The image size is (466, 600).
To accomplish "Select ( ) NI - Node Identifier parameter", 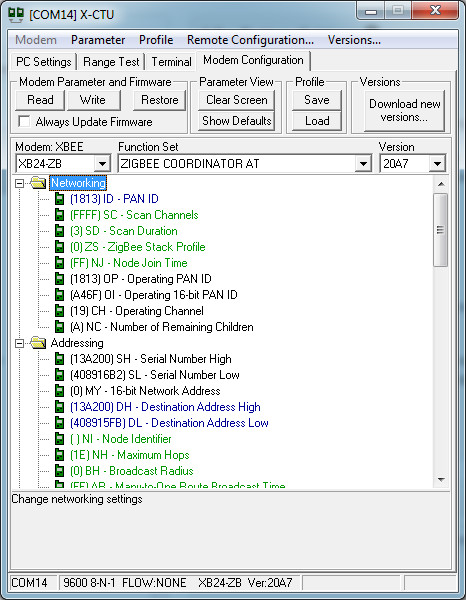I will (121, 439).
